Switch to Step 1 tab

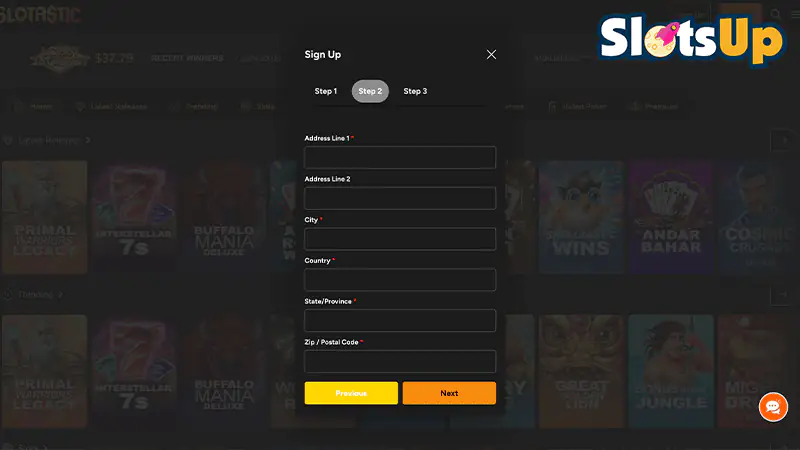pyautogui.click(x=326, y=91)
